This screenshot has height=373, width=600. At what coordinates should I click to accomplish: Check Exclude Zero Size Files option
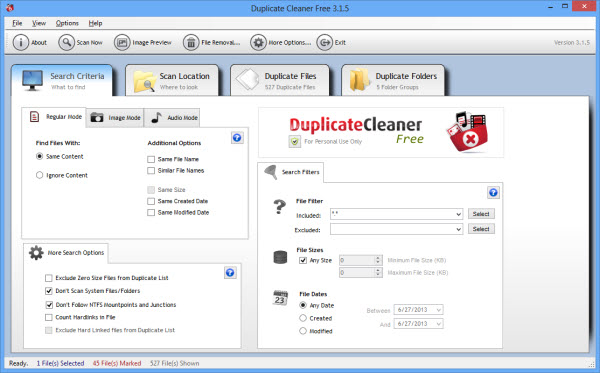pos(49,278)
